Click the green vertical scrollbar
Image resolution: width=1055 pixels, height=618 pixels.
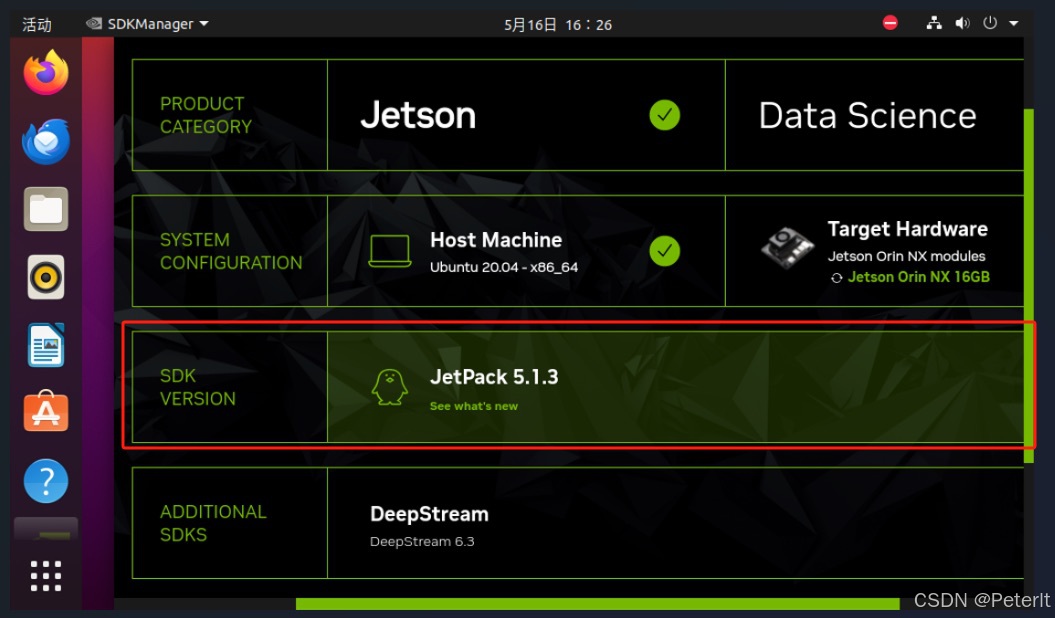(1029, 286)
